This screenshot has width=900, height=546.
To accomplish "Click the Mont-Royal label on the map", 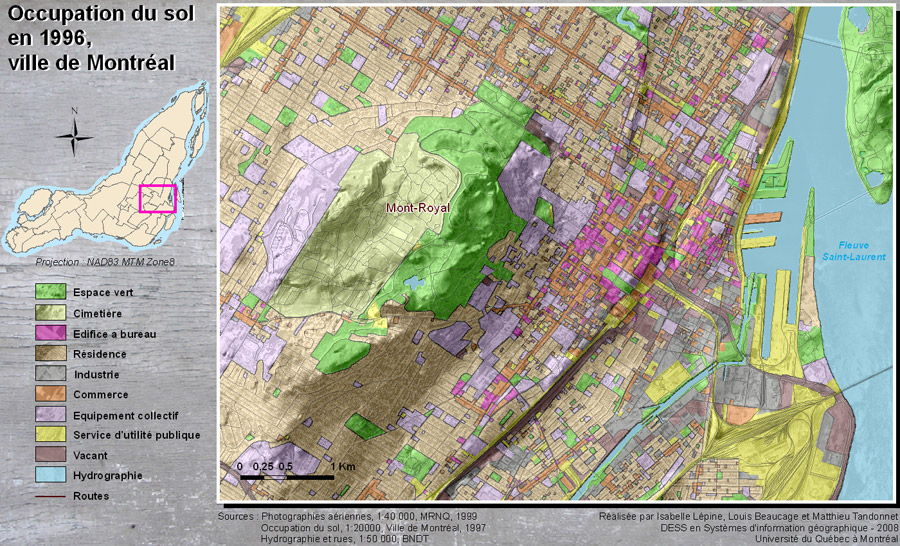I will coord(420,209).
